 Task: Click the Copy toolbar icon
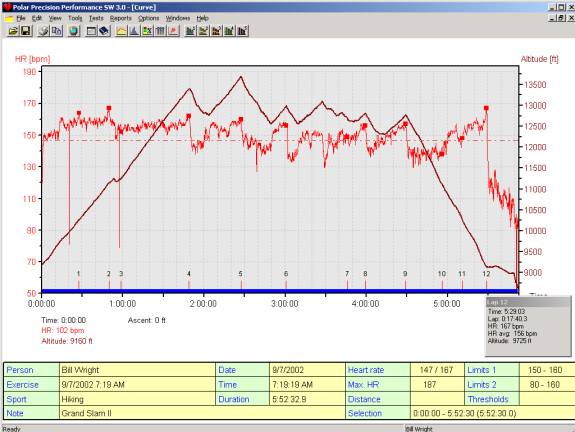tap(56, 31)
